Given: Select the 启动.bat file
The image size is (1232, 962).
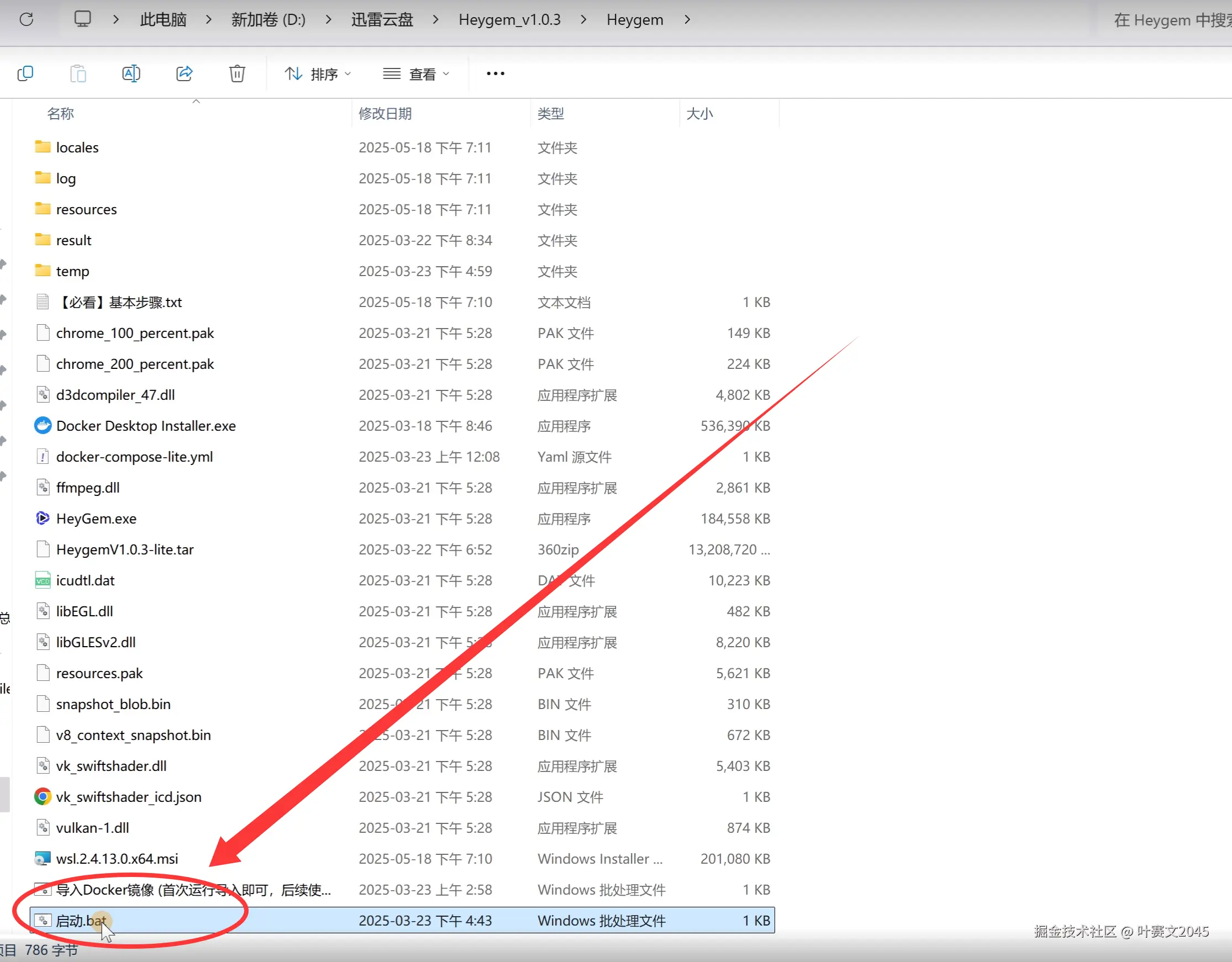Looking at the screenshot, I should tap(81, 920).
